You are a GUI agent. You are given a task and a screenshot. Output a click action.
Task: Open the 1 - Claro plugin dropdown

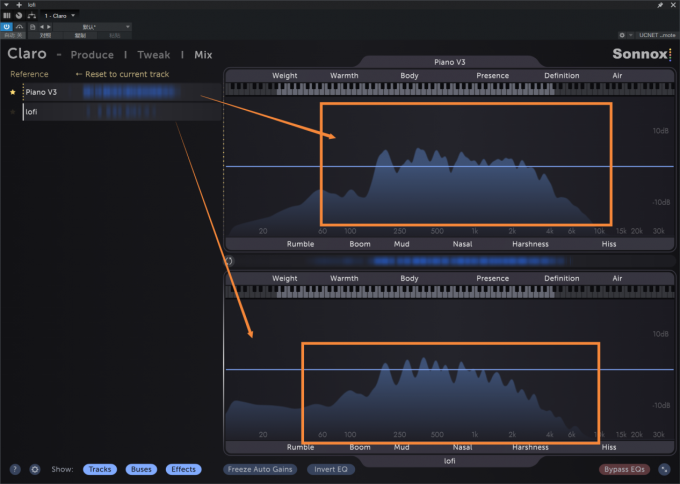[60, 16]
